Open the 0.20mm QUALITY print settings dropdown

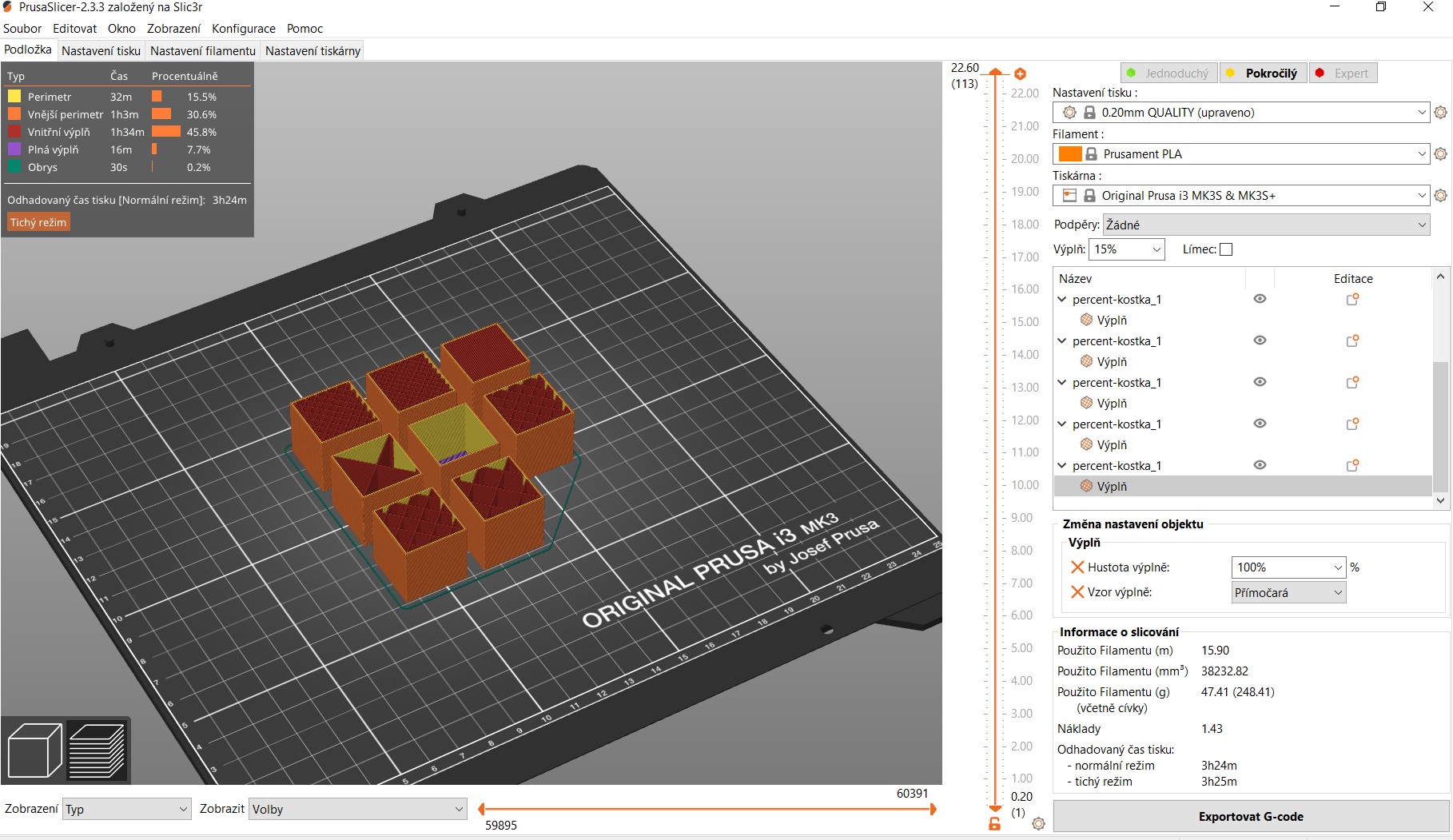1241,113
